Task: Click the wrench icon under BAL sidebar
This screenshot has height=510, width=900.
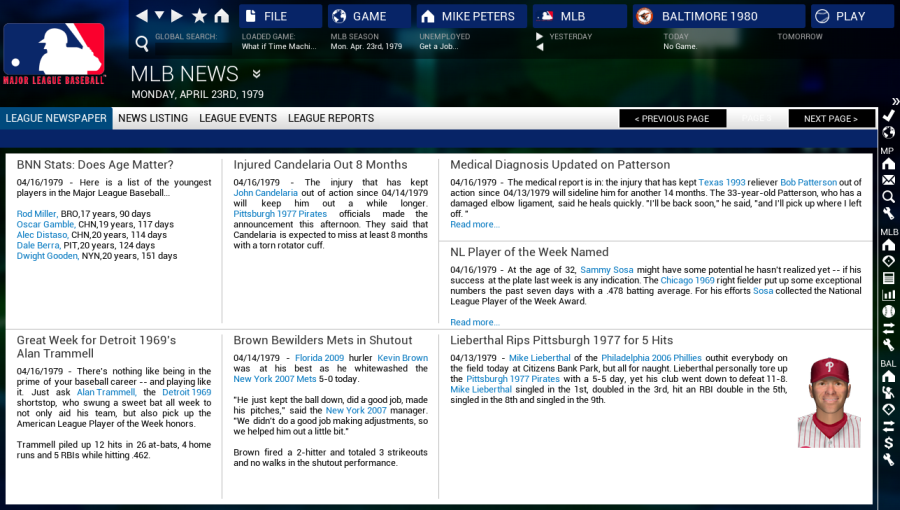Action: tap(888, 460)
